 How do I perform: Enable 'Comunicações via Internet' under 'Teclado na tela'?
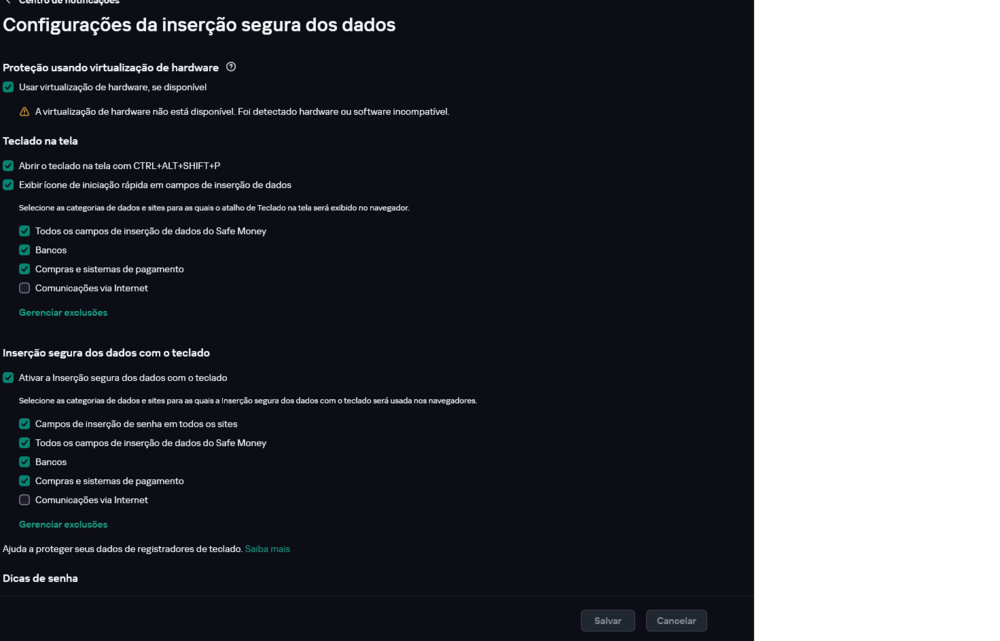(25, 288)
